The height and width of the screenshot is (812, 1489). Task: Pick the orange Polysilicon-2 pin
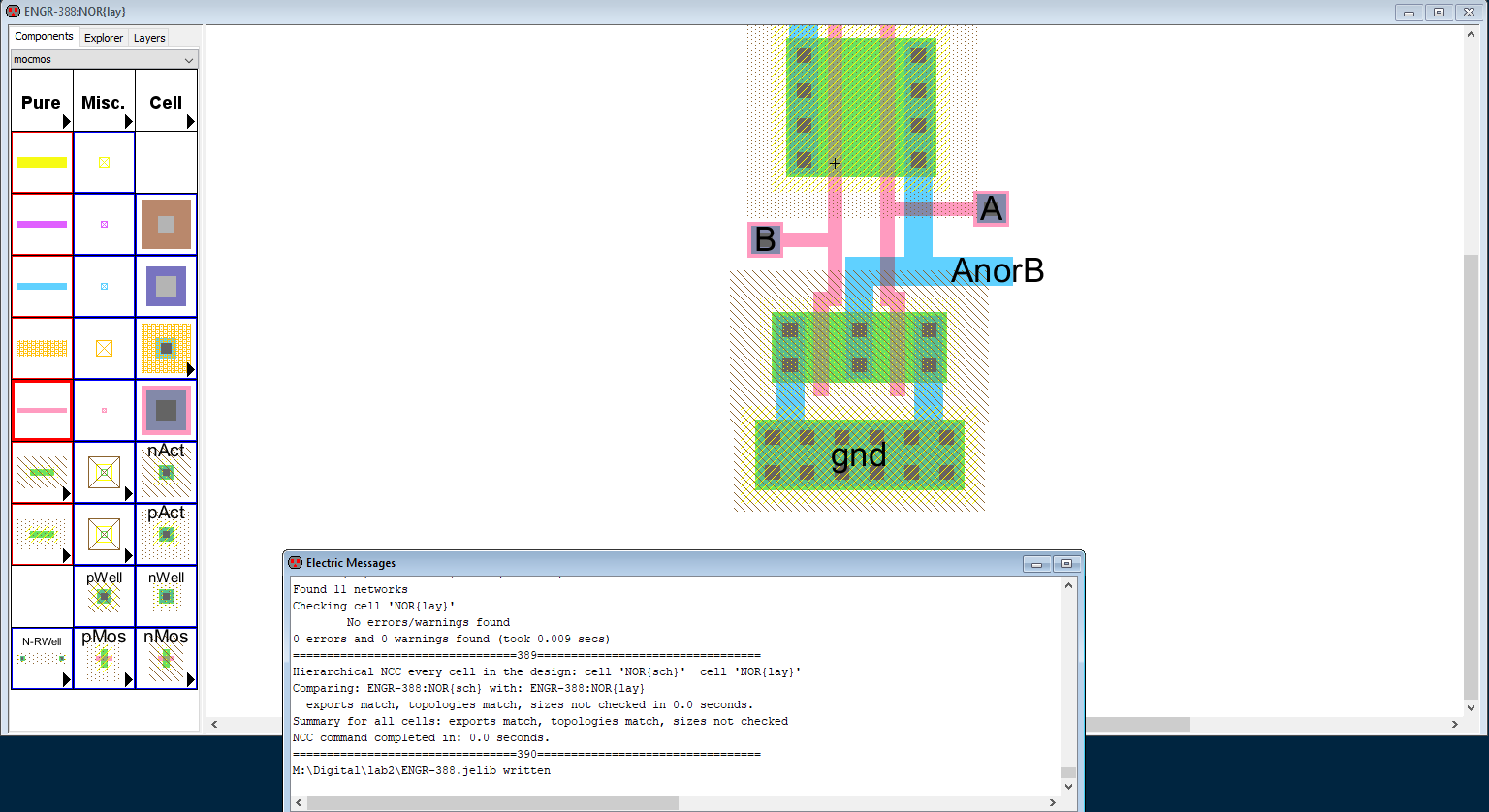click(x=104, y=348)
